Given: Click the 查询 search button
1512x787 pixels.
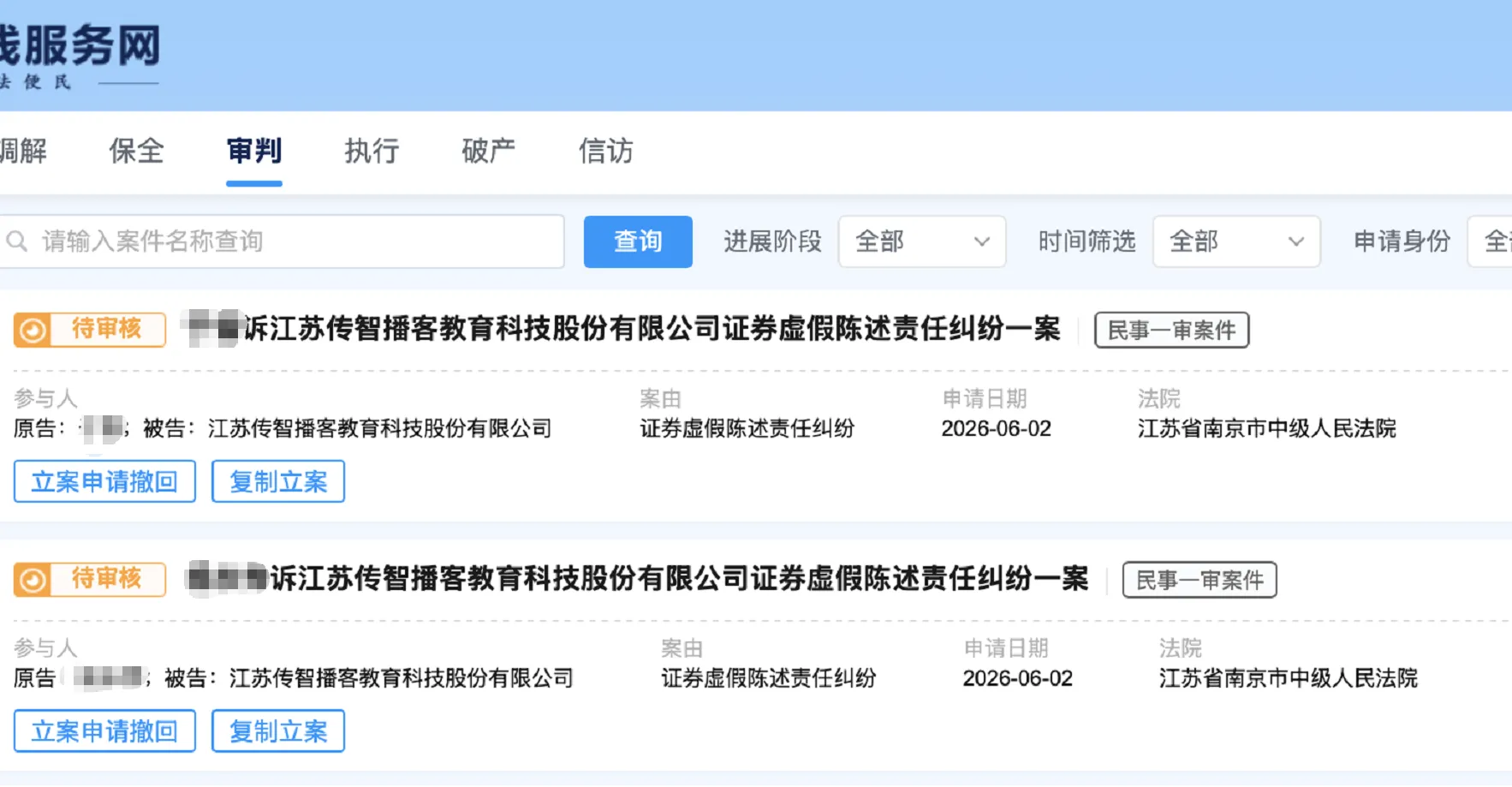Looking at the screenshot, I should pos(638,241).
